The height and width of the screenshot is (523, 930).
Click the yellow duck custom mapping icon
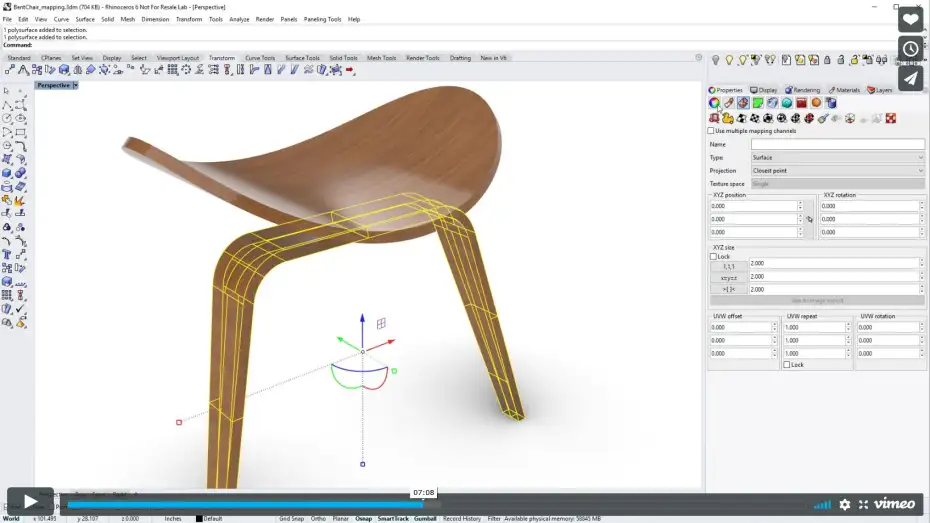click(x=728, y=119)
